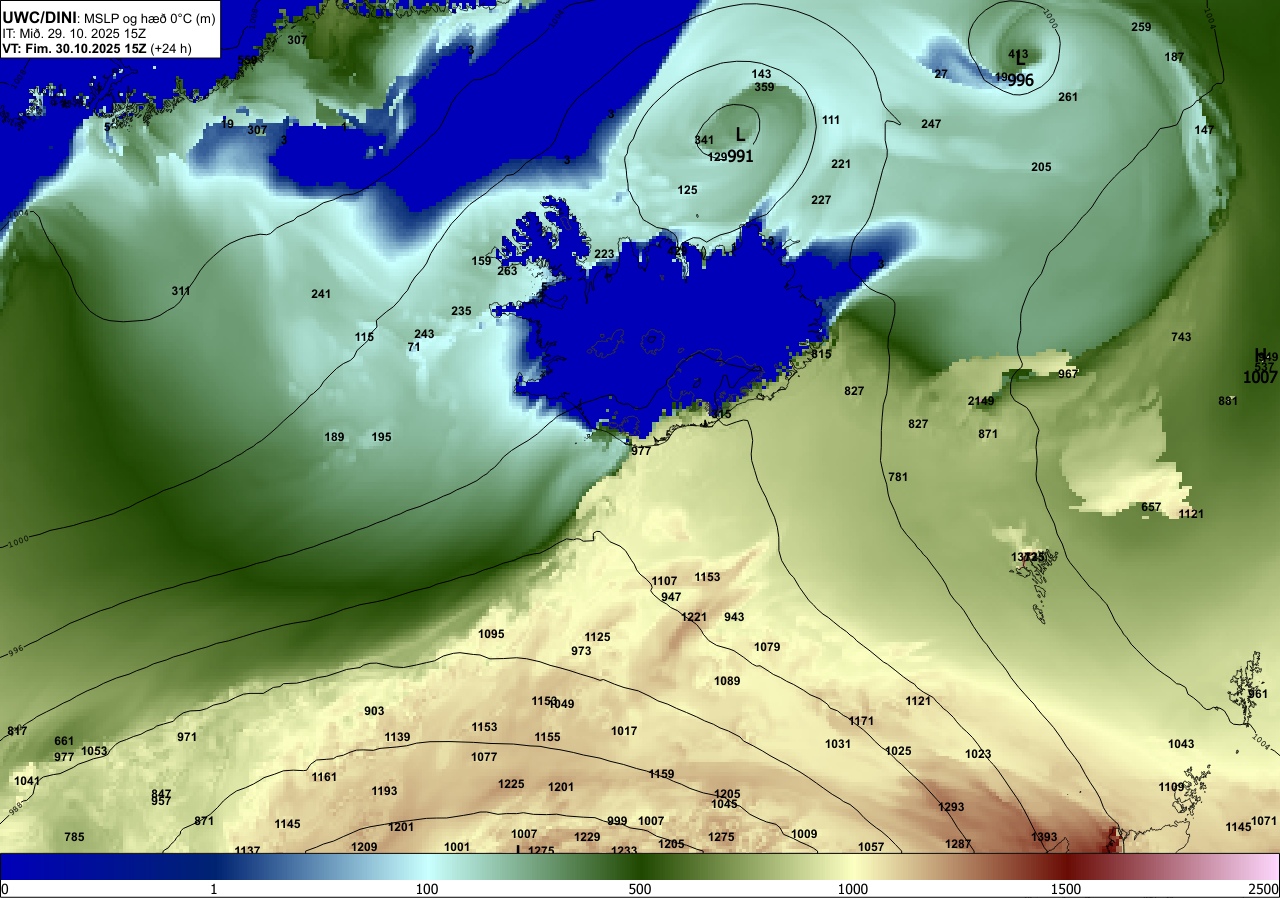Click the height value 147
The height and width of the screenshot is (898, 1280).
[x=1204, y=130]
